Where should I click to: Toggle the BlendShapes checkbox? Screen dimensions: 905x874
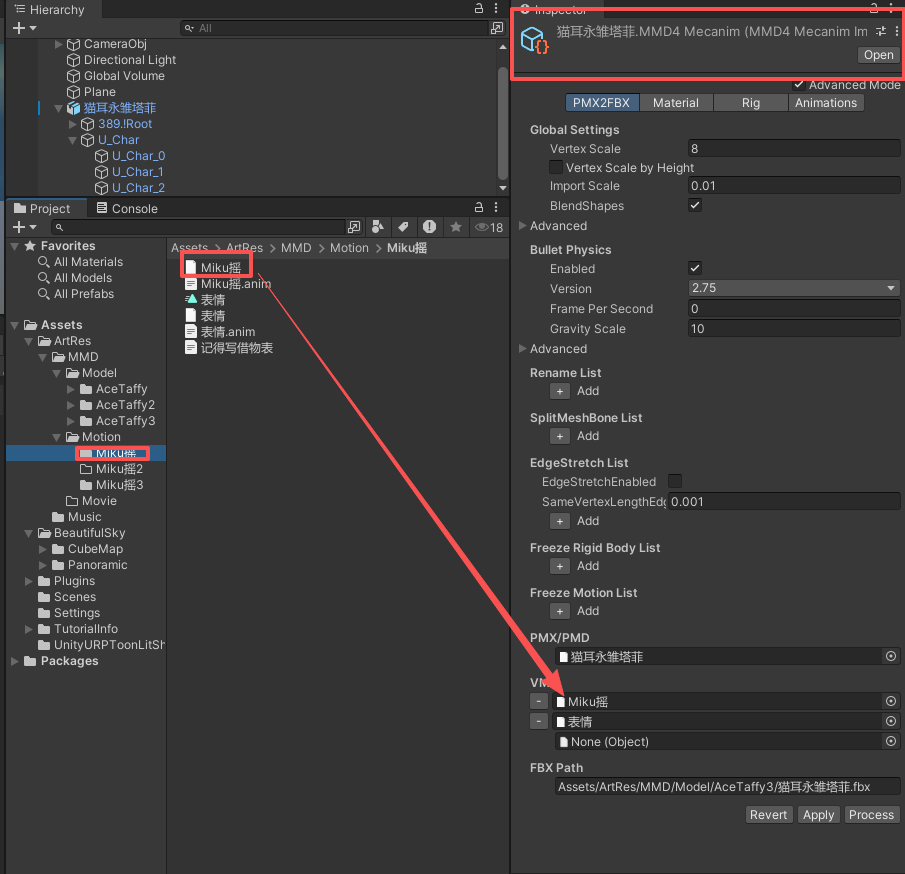695,206
